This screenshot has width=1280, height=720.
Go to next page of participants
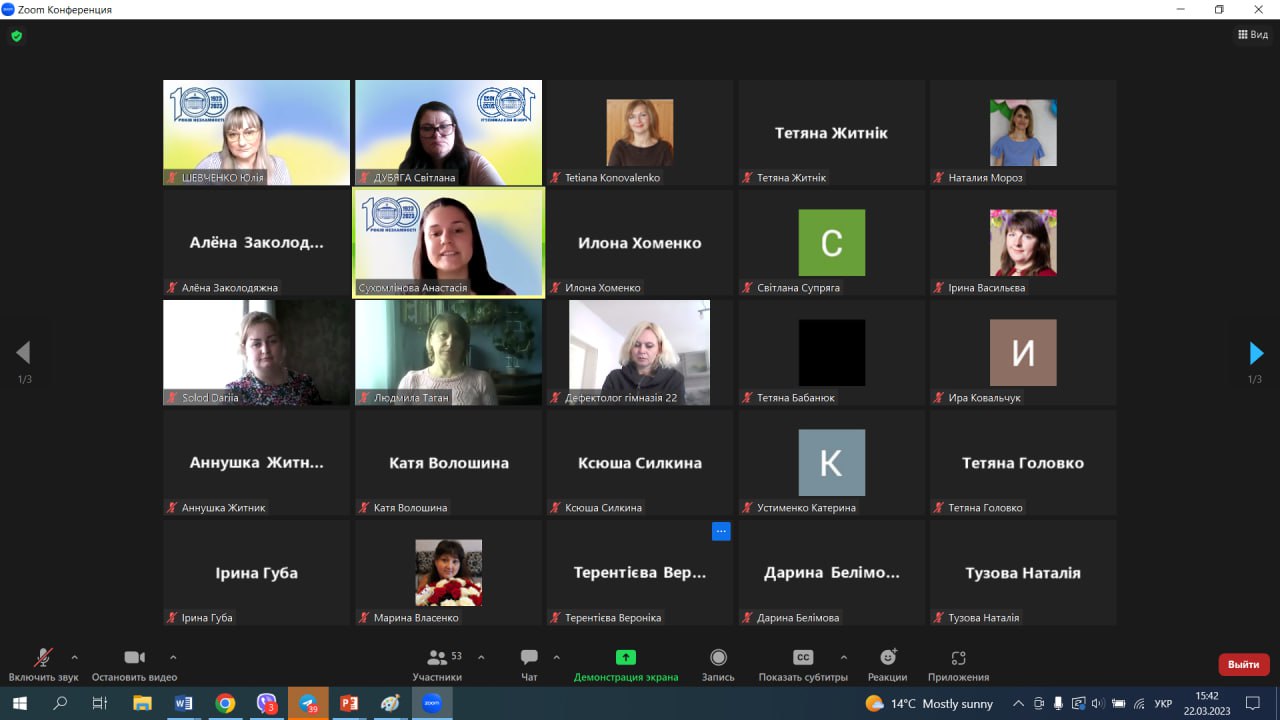pyautogui.click(x=1257, y=353)
